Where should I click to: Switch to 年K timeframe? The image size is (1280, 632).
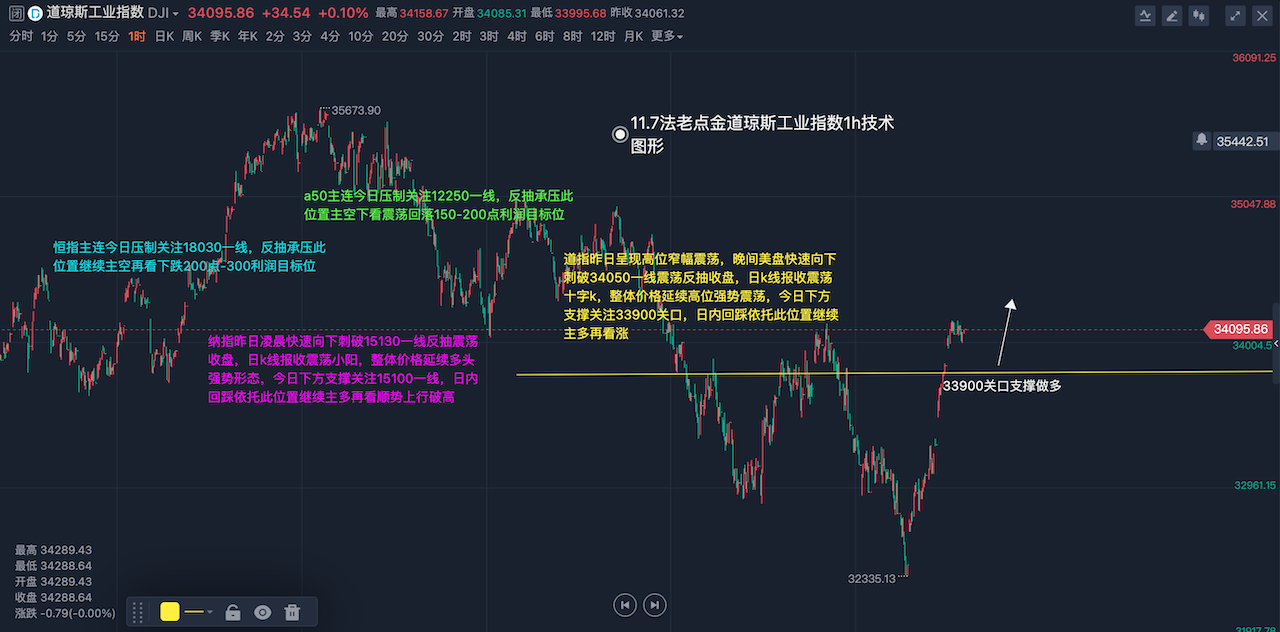248,36
